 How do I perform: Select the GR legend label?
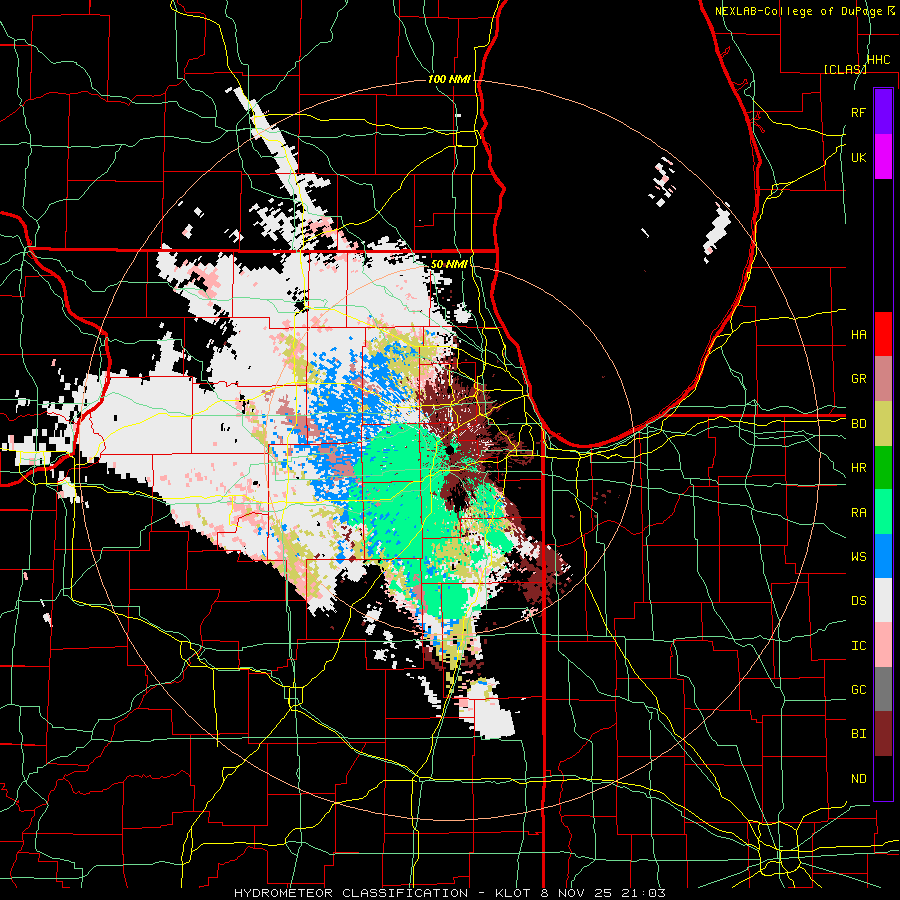click(x=858, y=379)
